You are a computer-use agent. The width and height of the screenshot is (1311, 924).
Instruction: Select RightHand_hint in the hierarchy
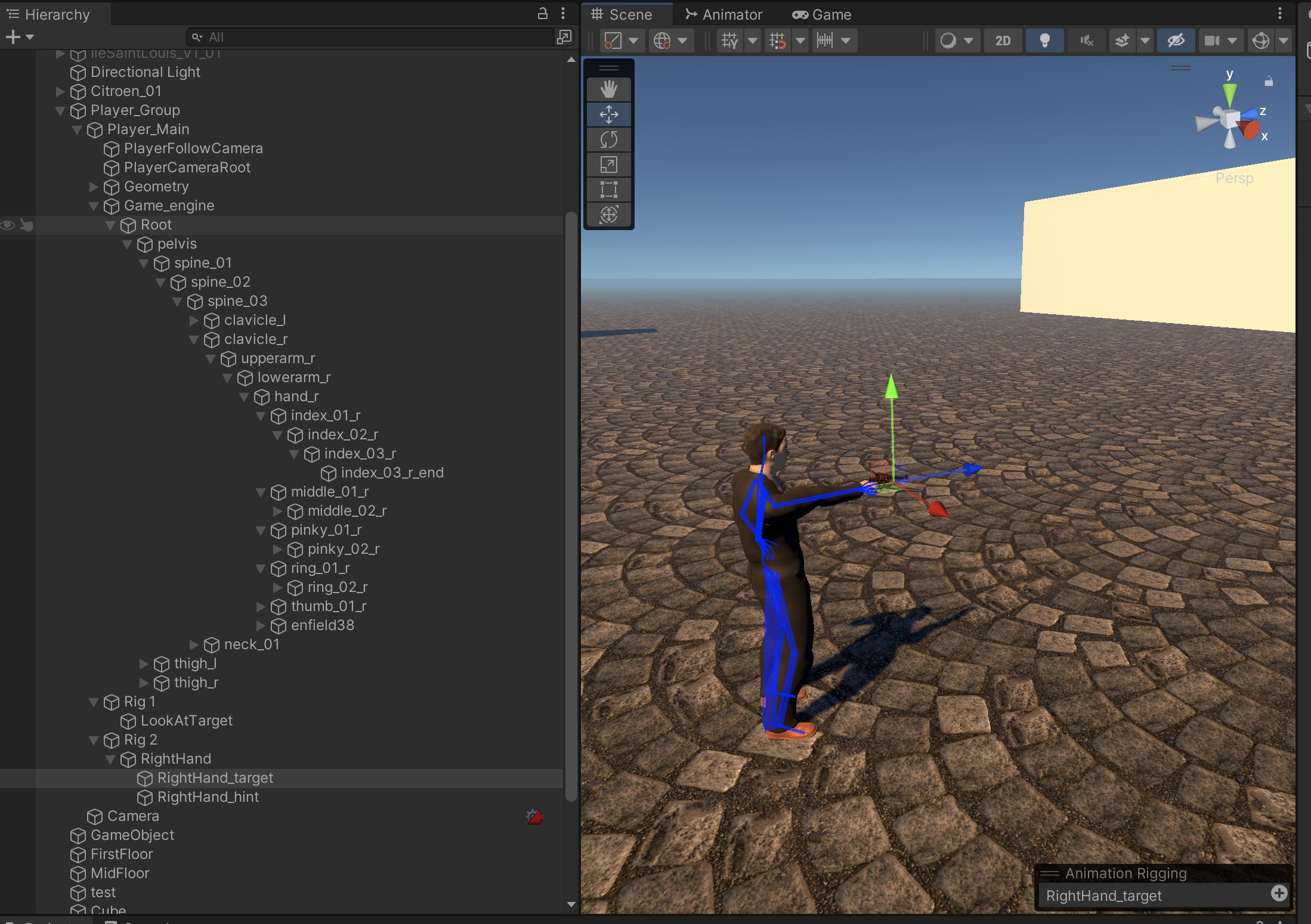[208, 797]
